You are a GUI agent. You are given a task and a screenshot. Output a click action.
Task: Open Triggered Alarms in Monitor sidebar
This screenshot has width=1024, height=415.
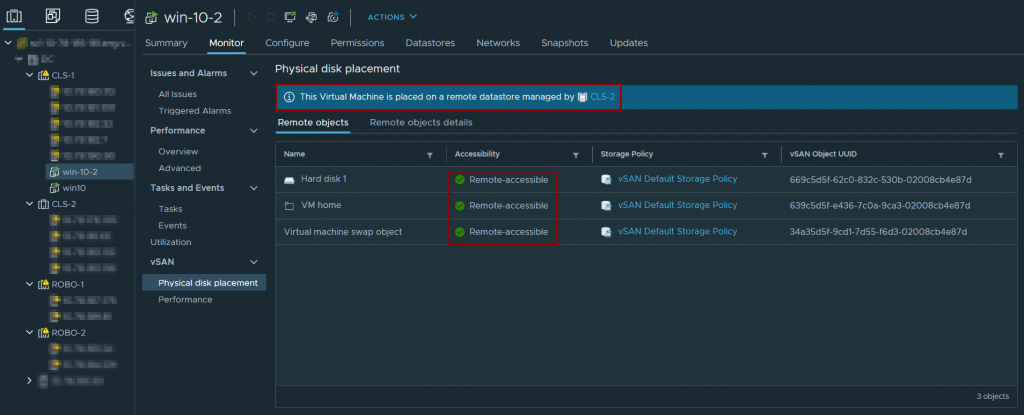click(194, 110)
